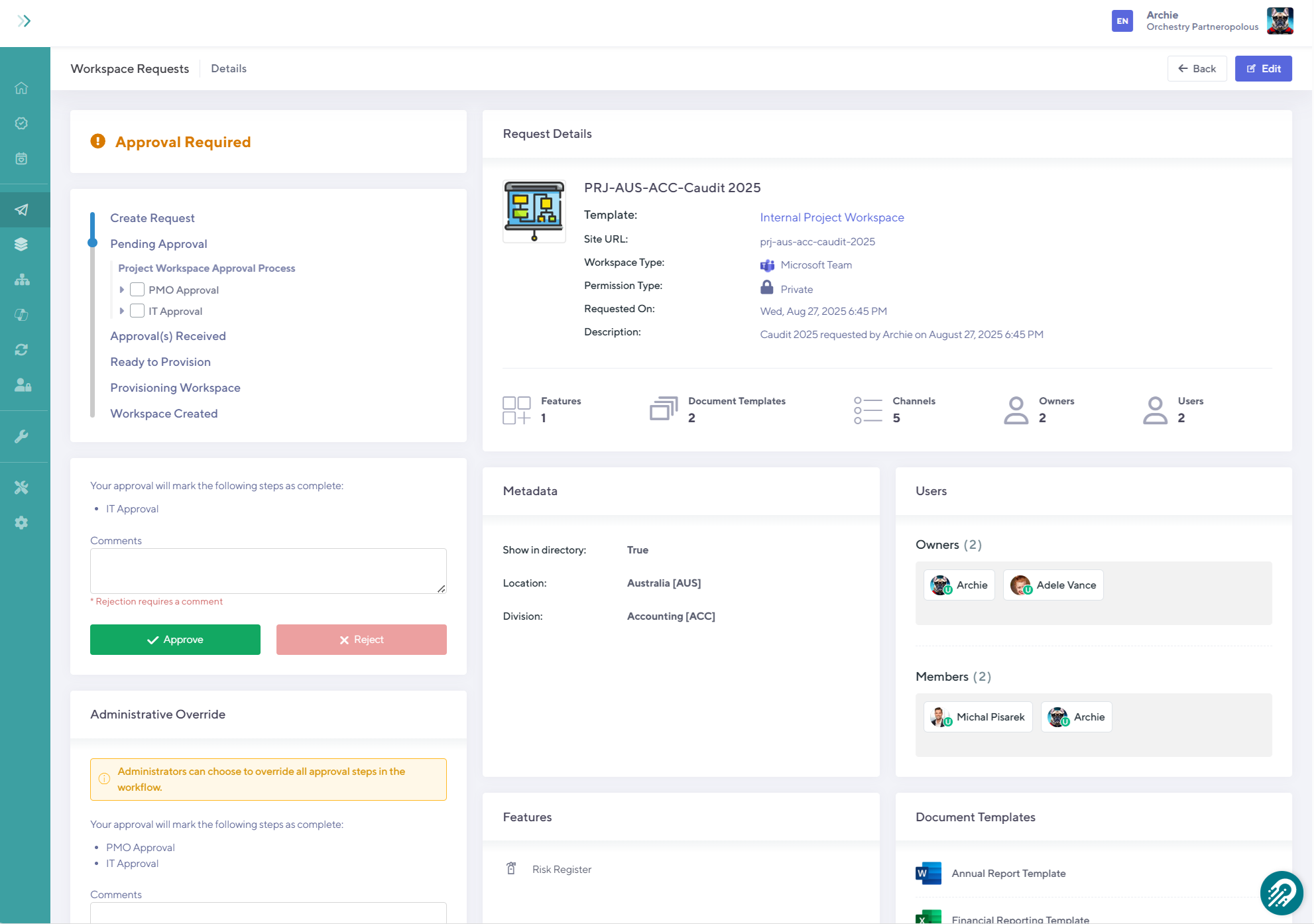Click the settings gear icon at sidebar bottom
This screenshot has width=1314, height=924.
tap(21, 522)
